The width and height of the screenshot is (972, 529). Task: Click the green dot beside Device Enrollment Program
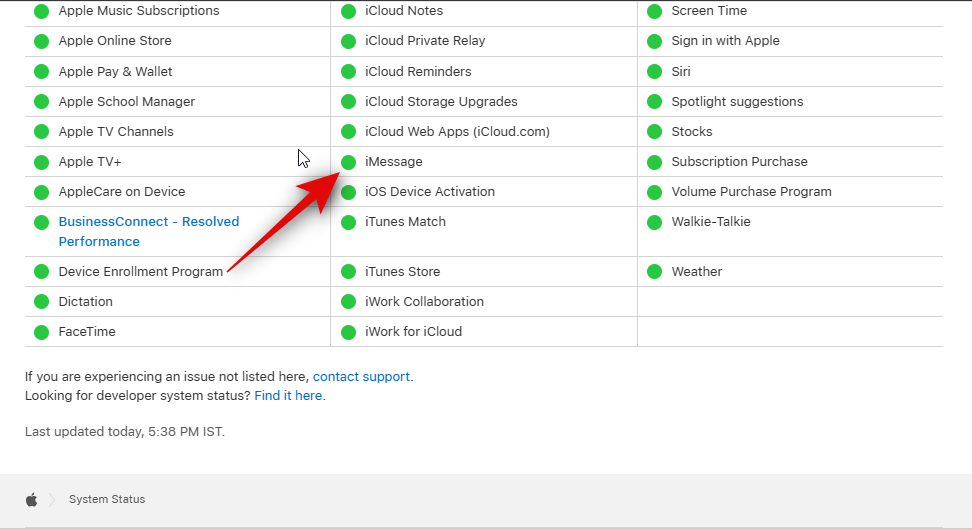click(x=42, y=272)
